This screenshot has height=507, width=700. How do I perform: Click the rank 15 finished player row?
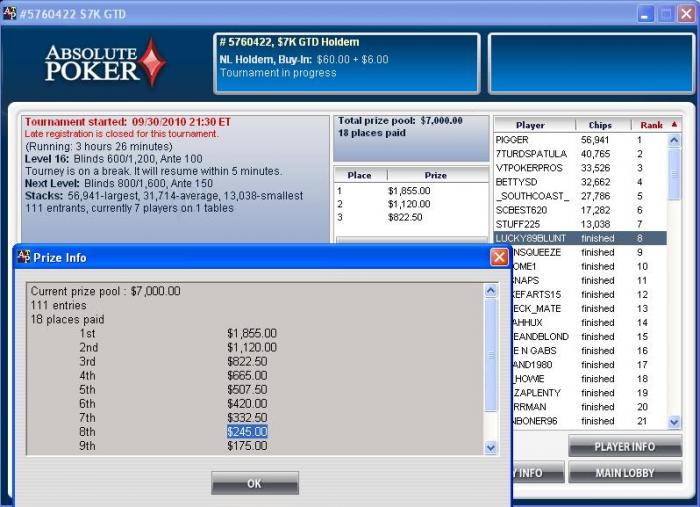coord(589,337)
